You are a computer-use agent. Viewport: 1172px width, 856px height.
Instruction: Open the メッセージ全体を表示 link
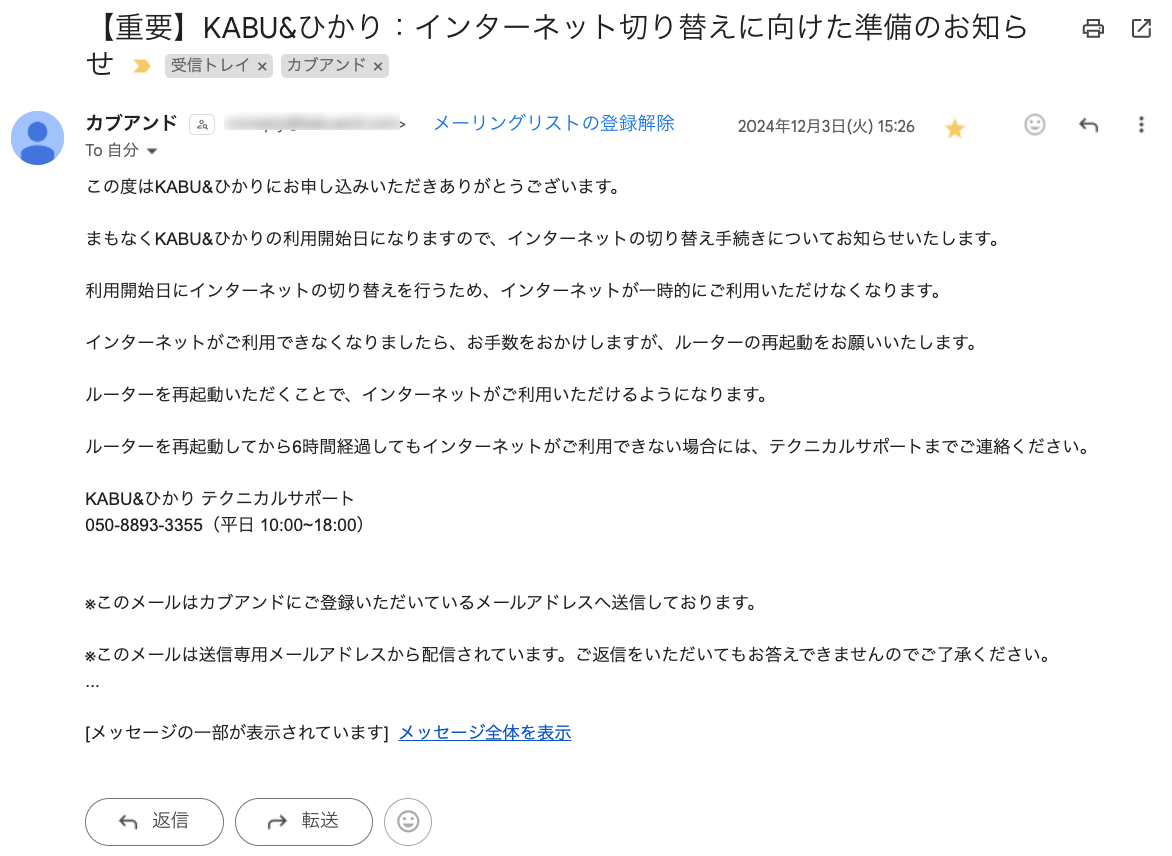(x=485, y=733)
